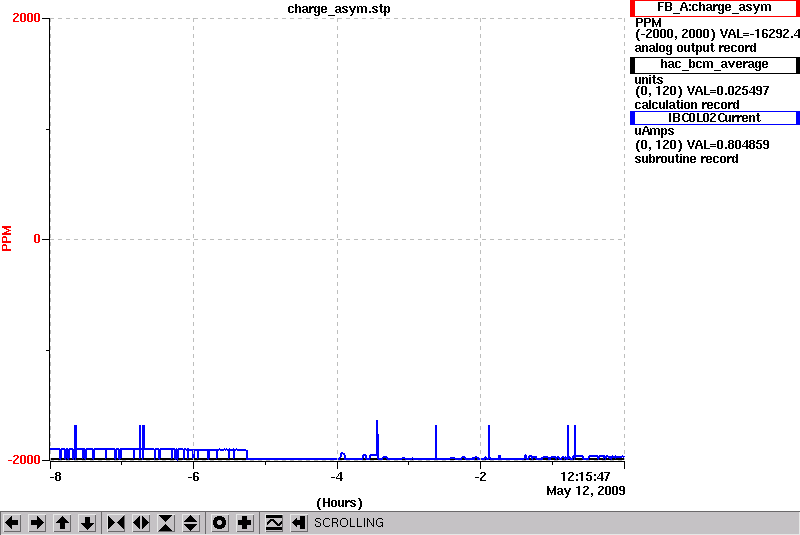This screenshot has height=535, width=800.
Task: Click the -6 x-axis tick label
Action: [193, 477]
